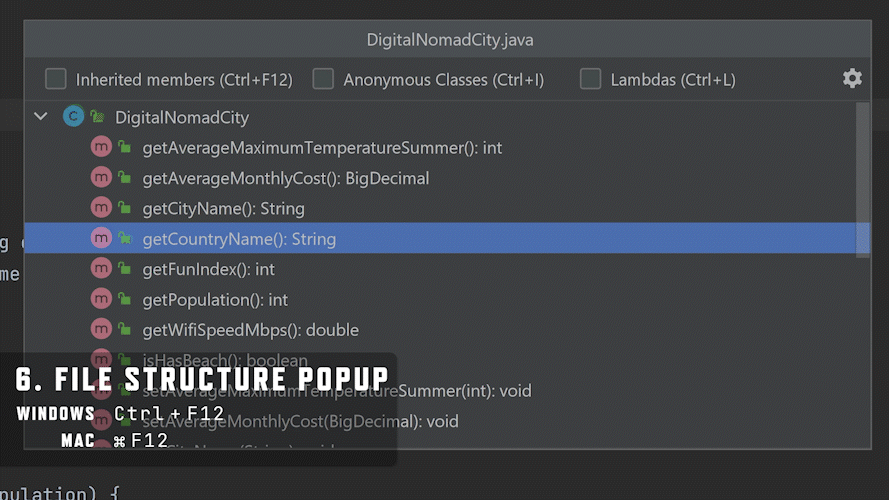Click method icon beside getCityName

click(x=101, y=208)
